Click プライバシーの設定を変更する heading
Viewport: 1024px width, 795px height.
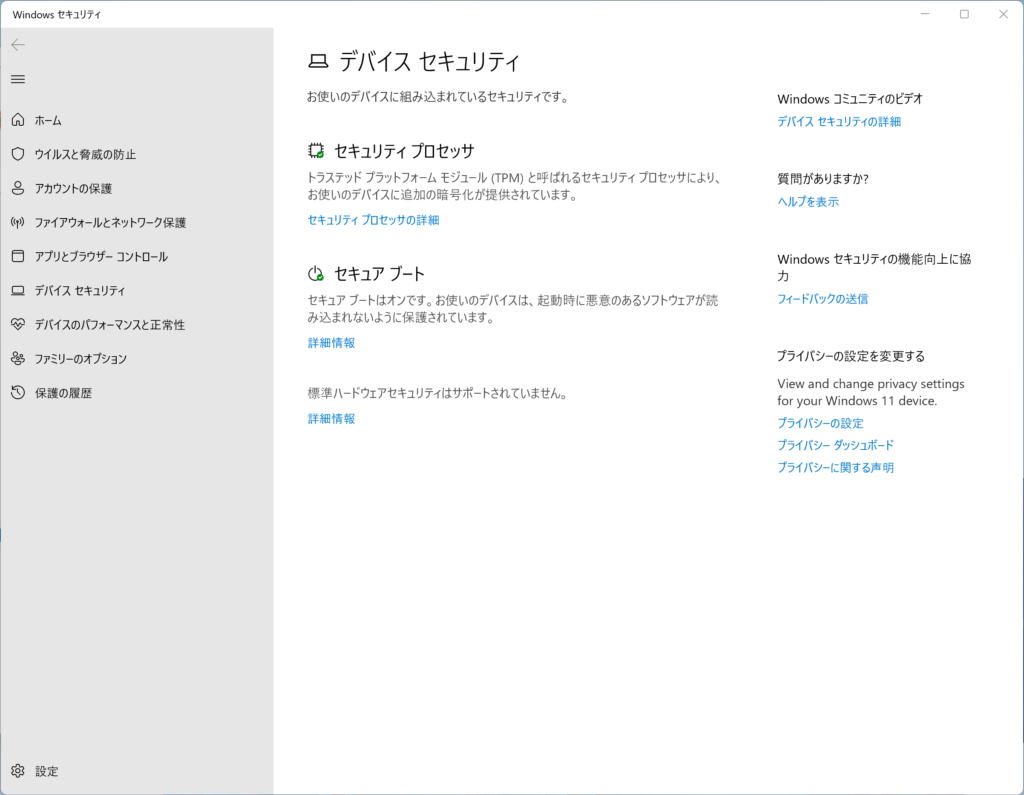pyautogui.click(x=851, y=356)
